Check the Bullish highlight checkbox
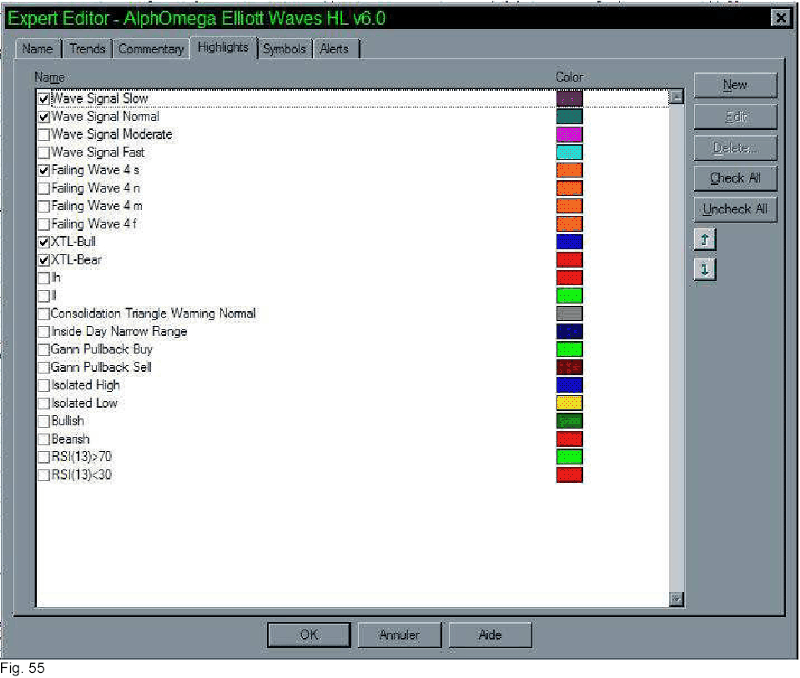The image size is (800, 678). click(44, 421)
